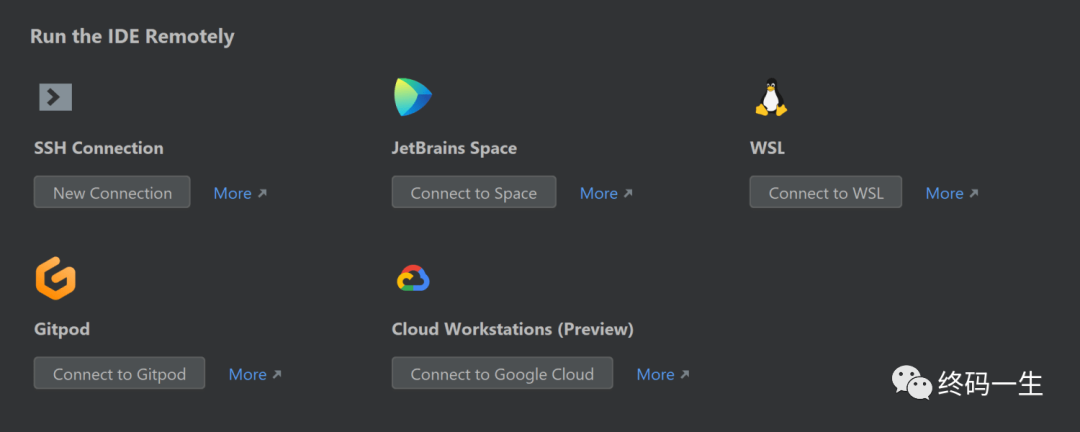Click the WeChat watermark icon
This screenshot has width=1080, height=432.
911,382
